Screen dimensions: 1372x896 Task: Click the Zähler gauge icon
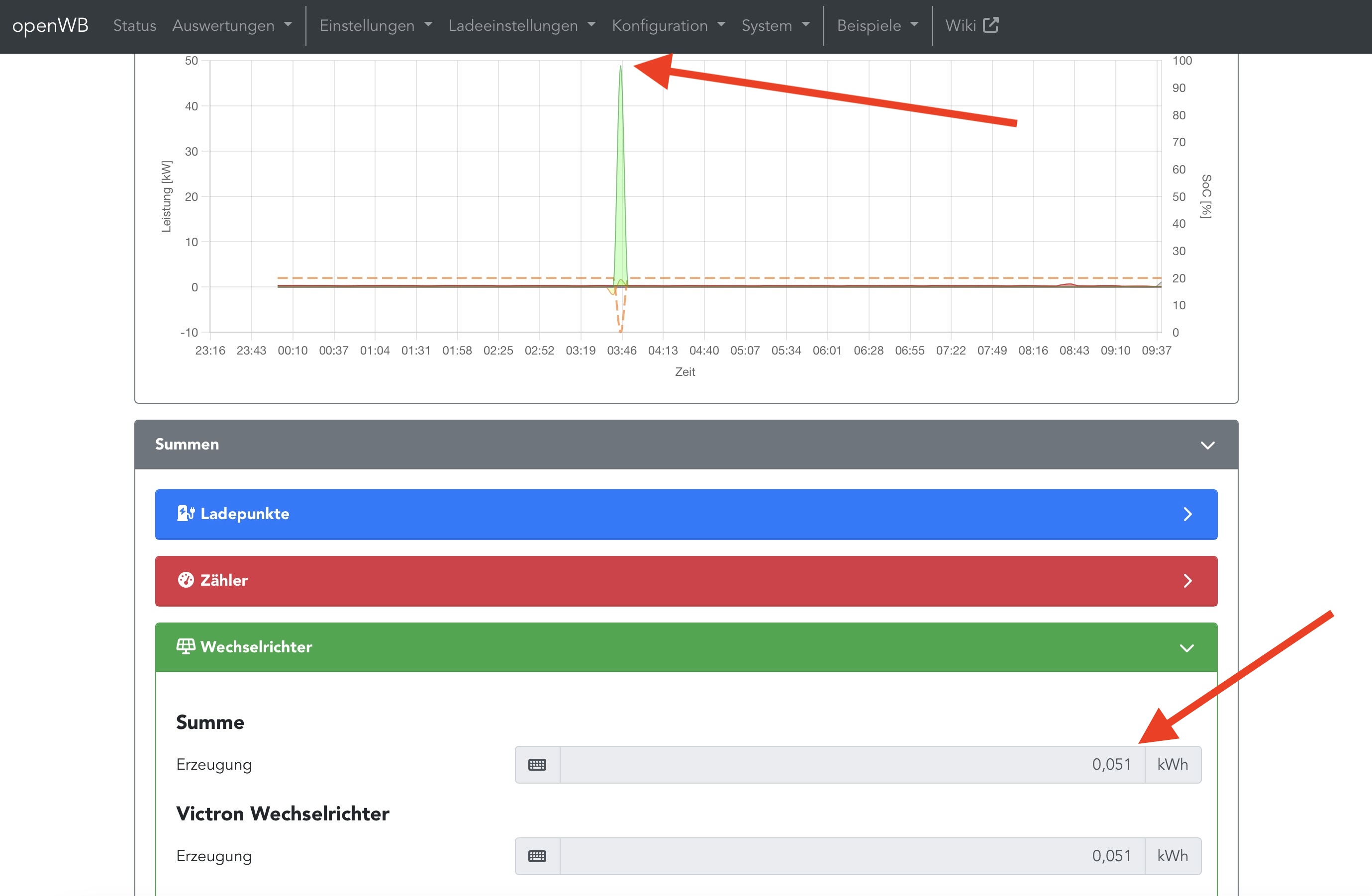pyautogui.click(x=186, y=580)
